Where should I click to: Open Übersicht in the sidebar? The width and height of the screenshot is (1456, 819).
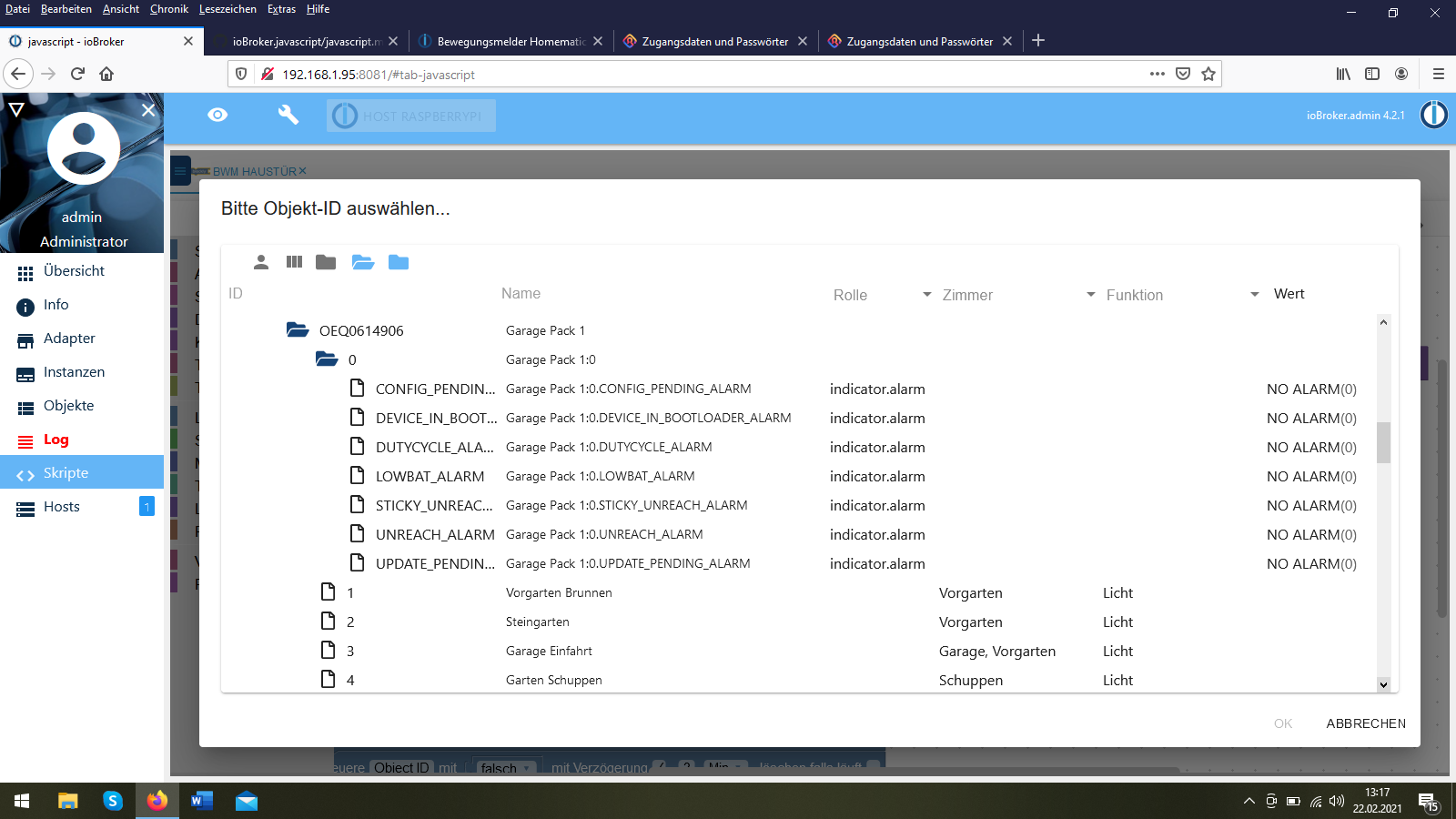click(x=82, y=271)
